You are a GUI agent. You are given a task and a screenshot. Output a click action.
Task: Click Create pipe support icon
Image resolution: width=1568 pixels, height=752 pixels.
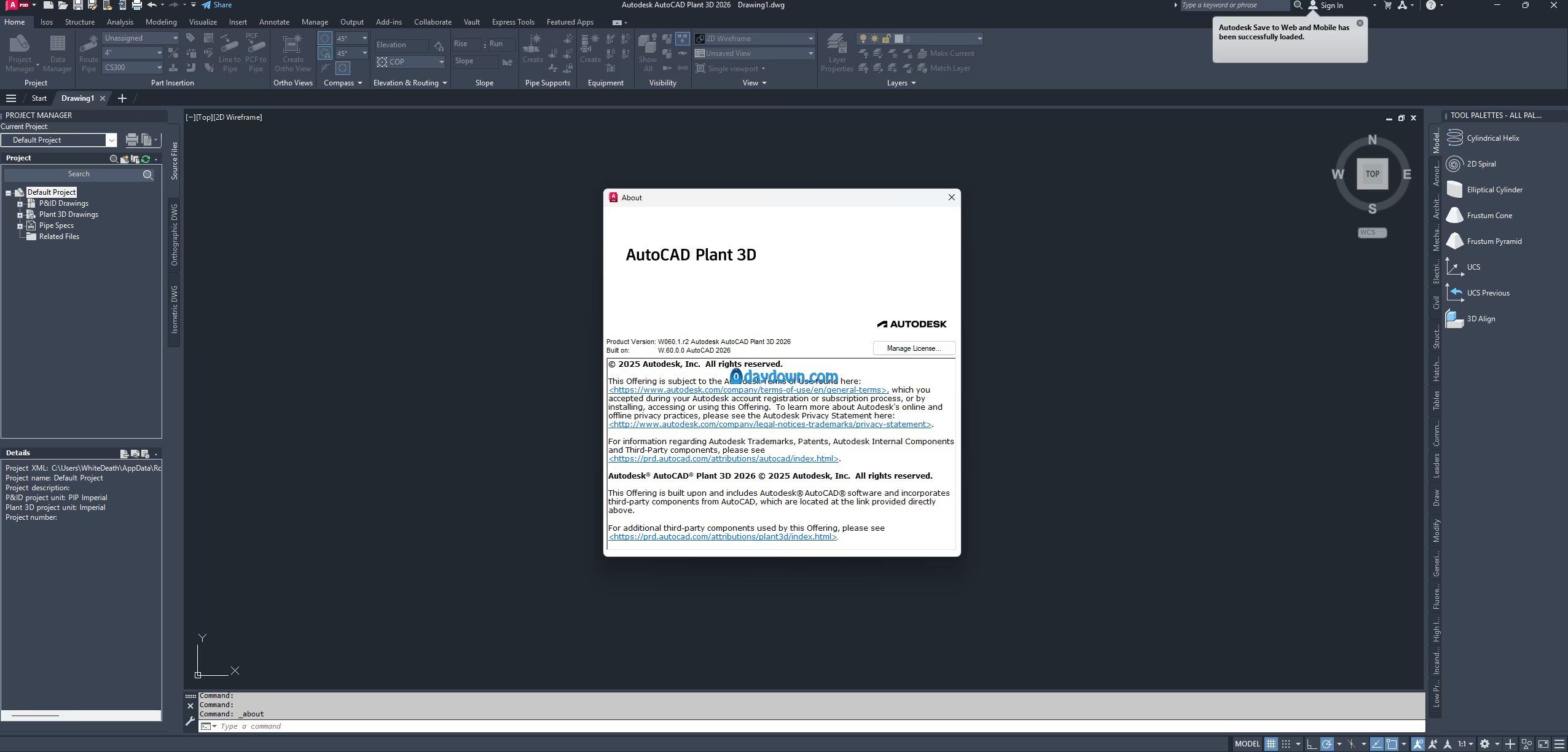tap(532, 48)
